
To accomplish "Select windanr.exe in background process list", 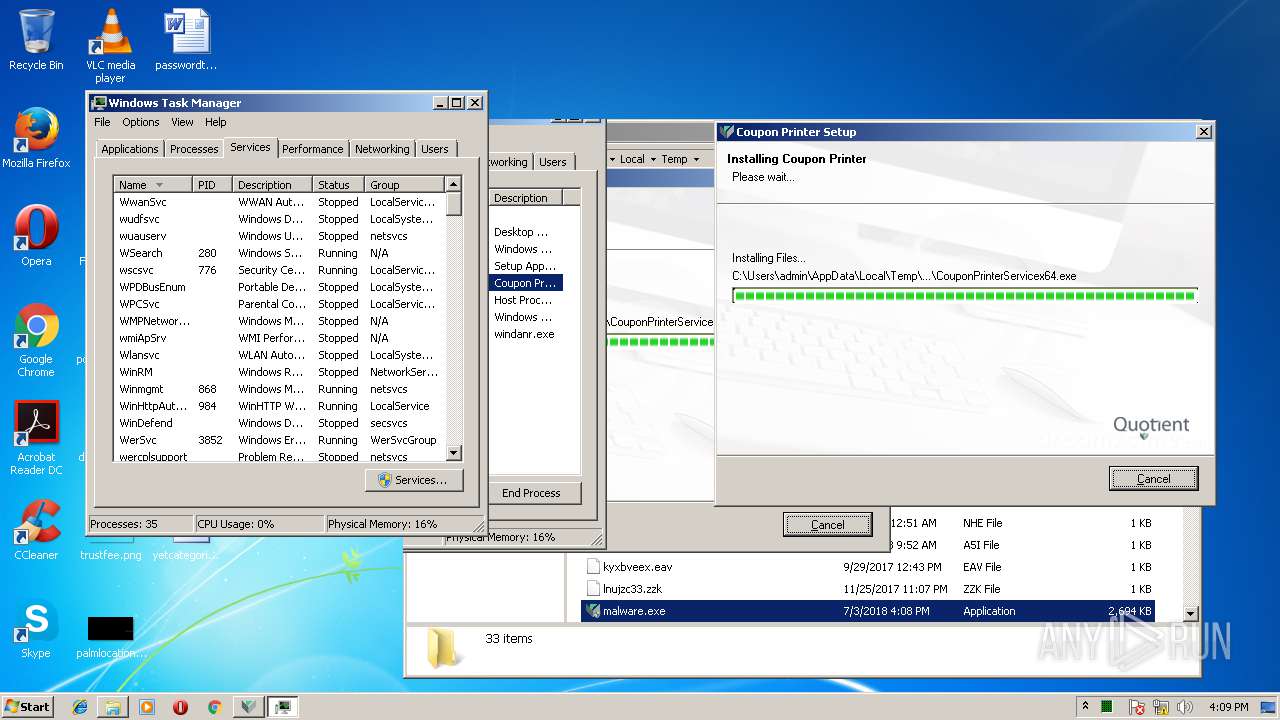I will [x=524, y=334].
